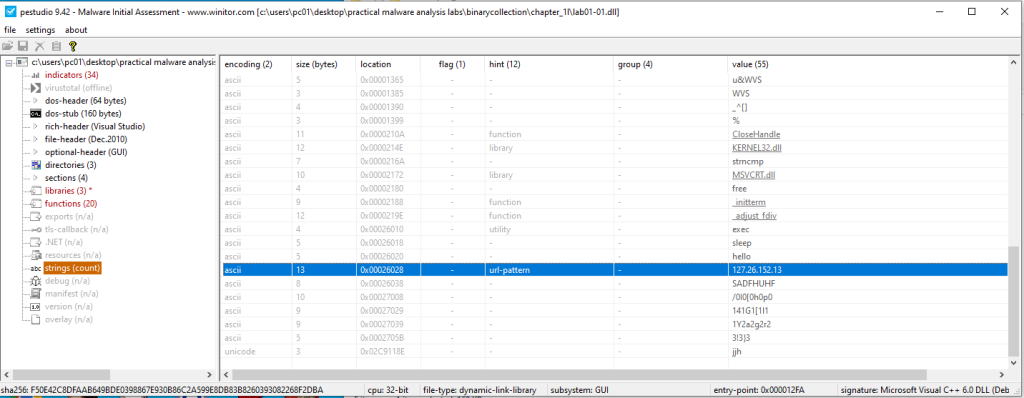Click the tree panel horizontal scrollbar thumb
The width and height of the screenshot is (1024, 398).
(x=62, y=375)
